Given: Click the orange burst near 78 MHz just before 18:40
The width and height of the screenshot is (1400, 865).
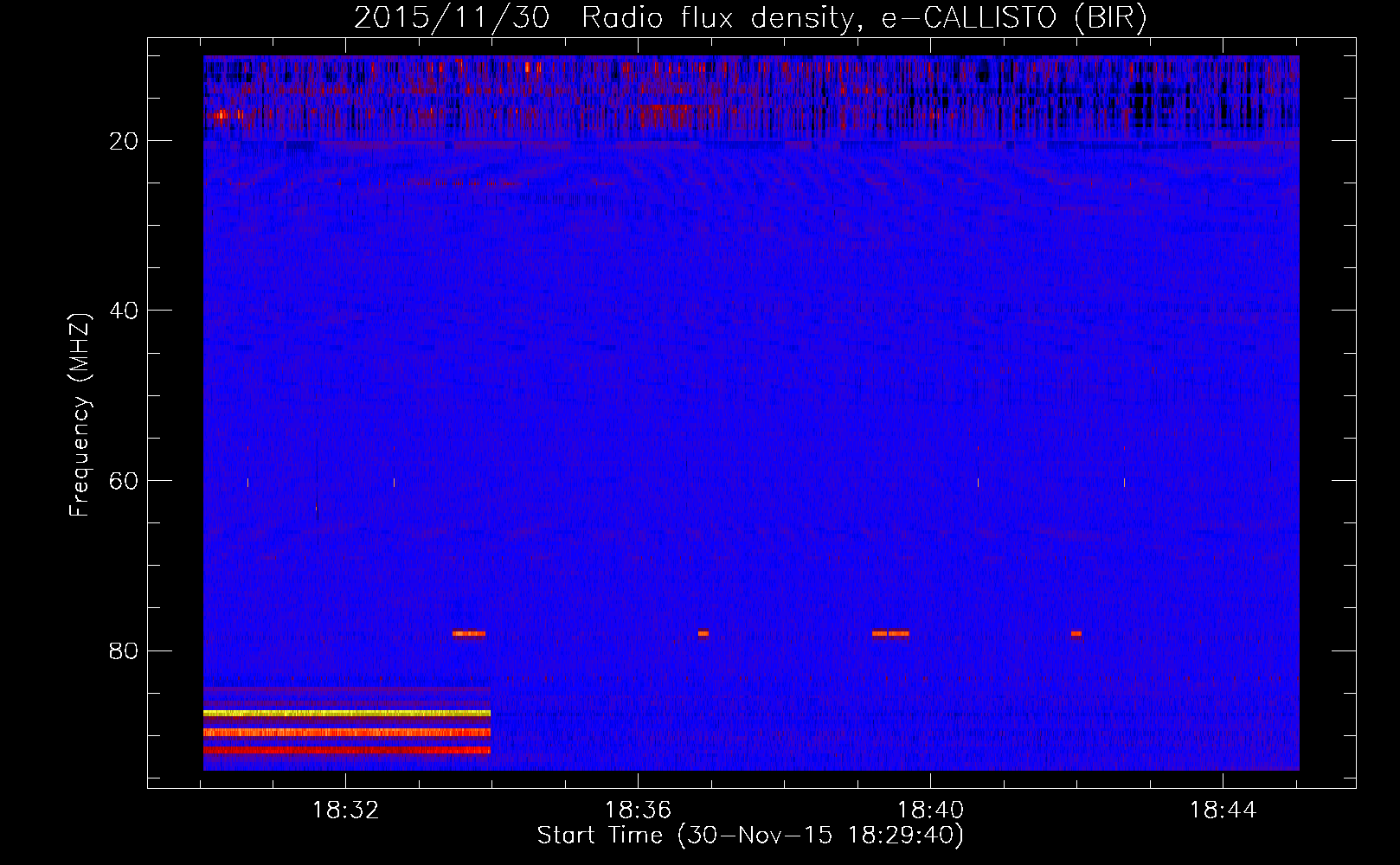Looking at the screenshot, I should (890, 633).
